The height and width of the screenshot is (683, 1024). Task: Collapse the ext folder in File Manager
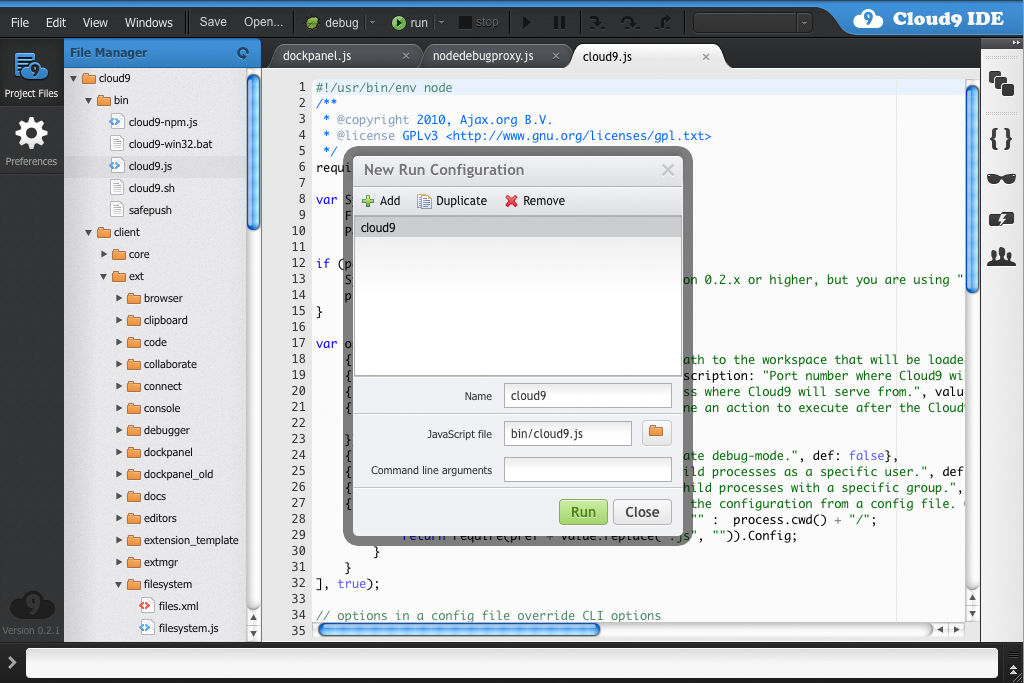point(101,276)
